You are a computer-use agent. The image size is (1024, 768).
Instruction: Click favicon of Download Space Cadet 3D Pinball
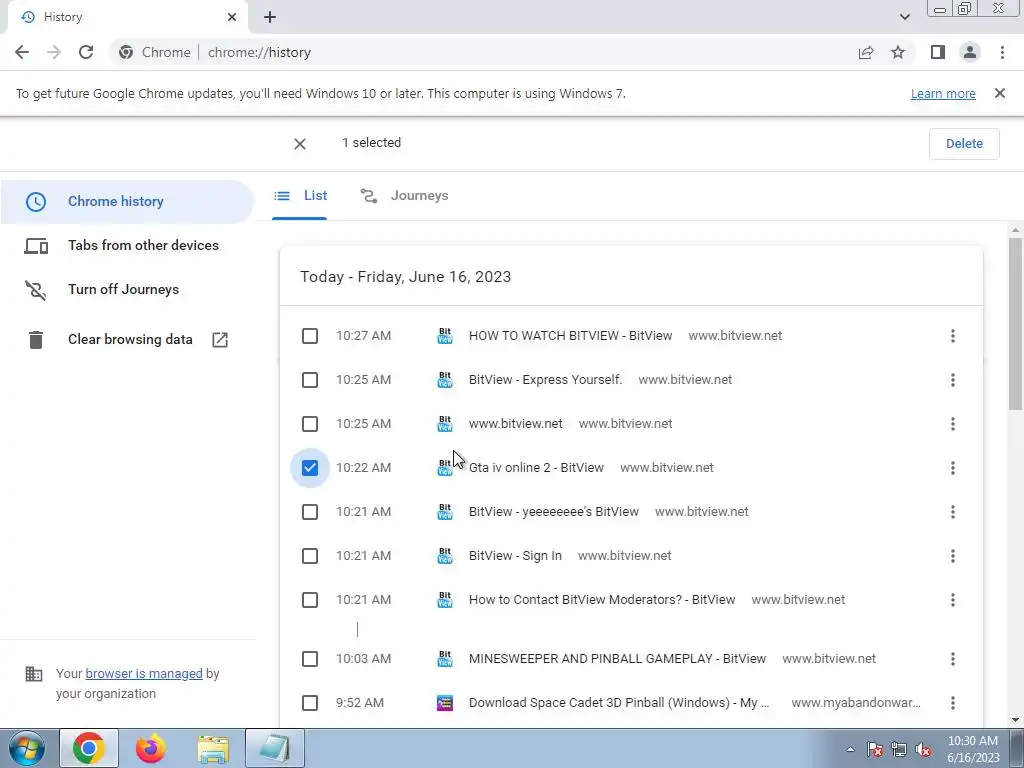click(445, 703)
